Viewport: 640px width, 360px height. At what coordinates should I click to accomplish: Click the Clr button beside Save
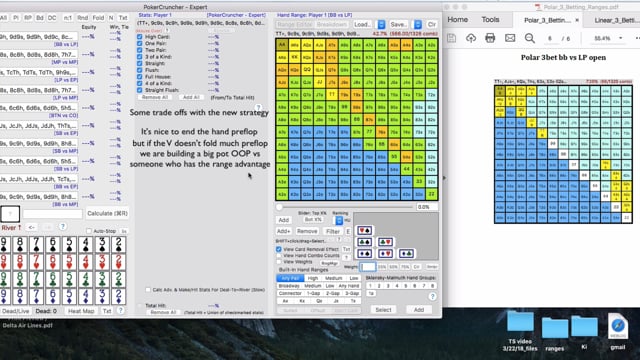431,24
